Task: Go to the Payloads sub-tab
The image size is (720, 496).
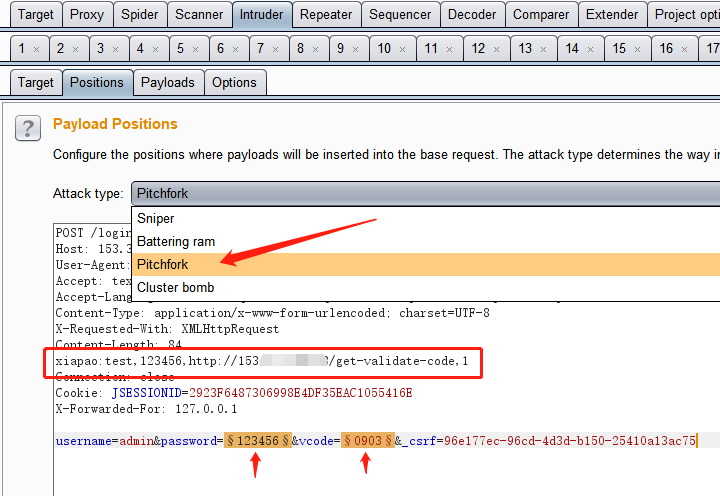Action: [168, 83]
